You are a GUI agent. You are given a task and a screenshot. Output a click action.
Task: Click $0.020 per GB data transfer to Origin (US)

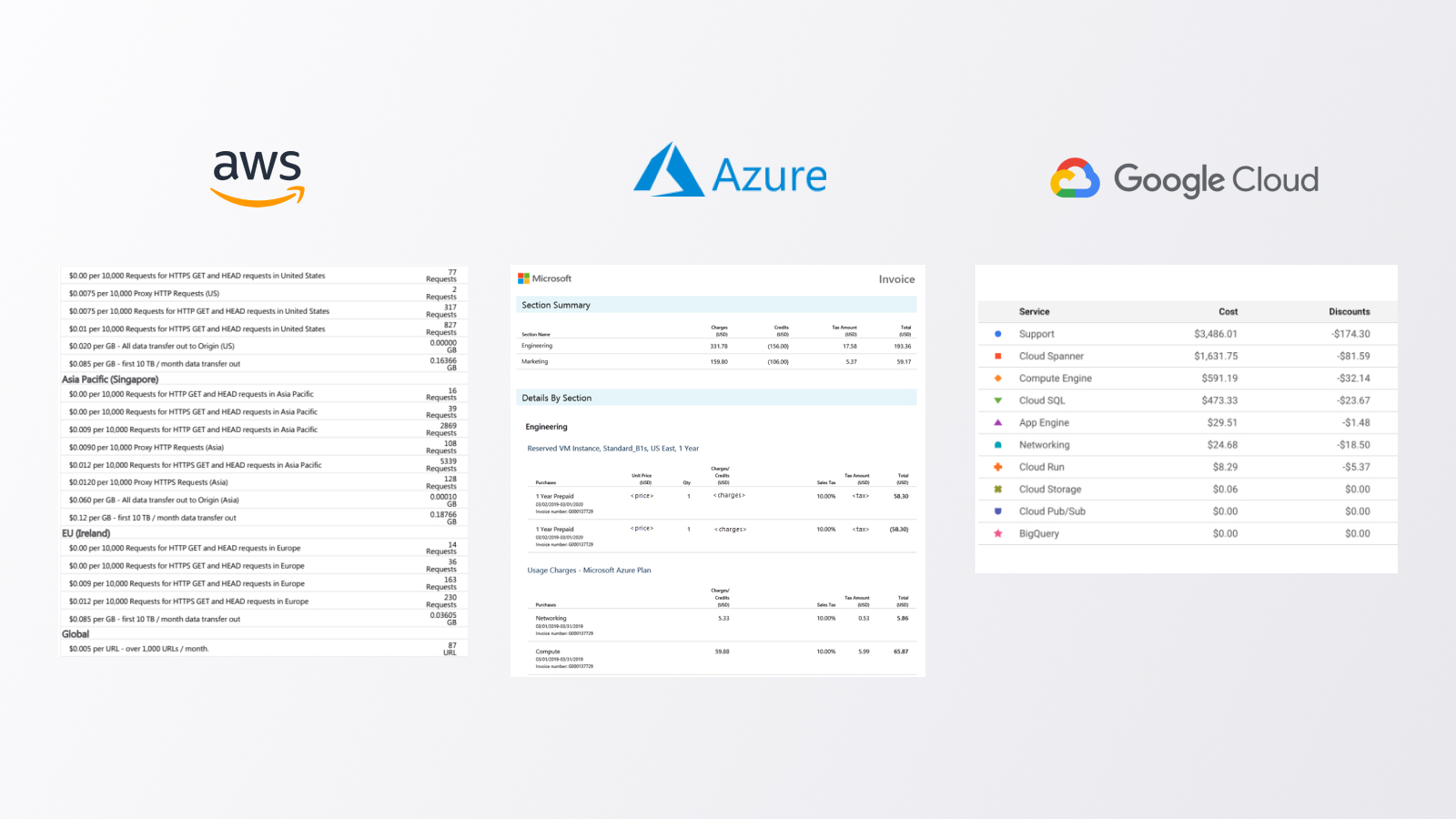(151, 347)
